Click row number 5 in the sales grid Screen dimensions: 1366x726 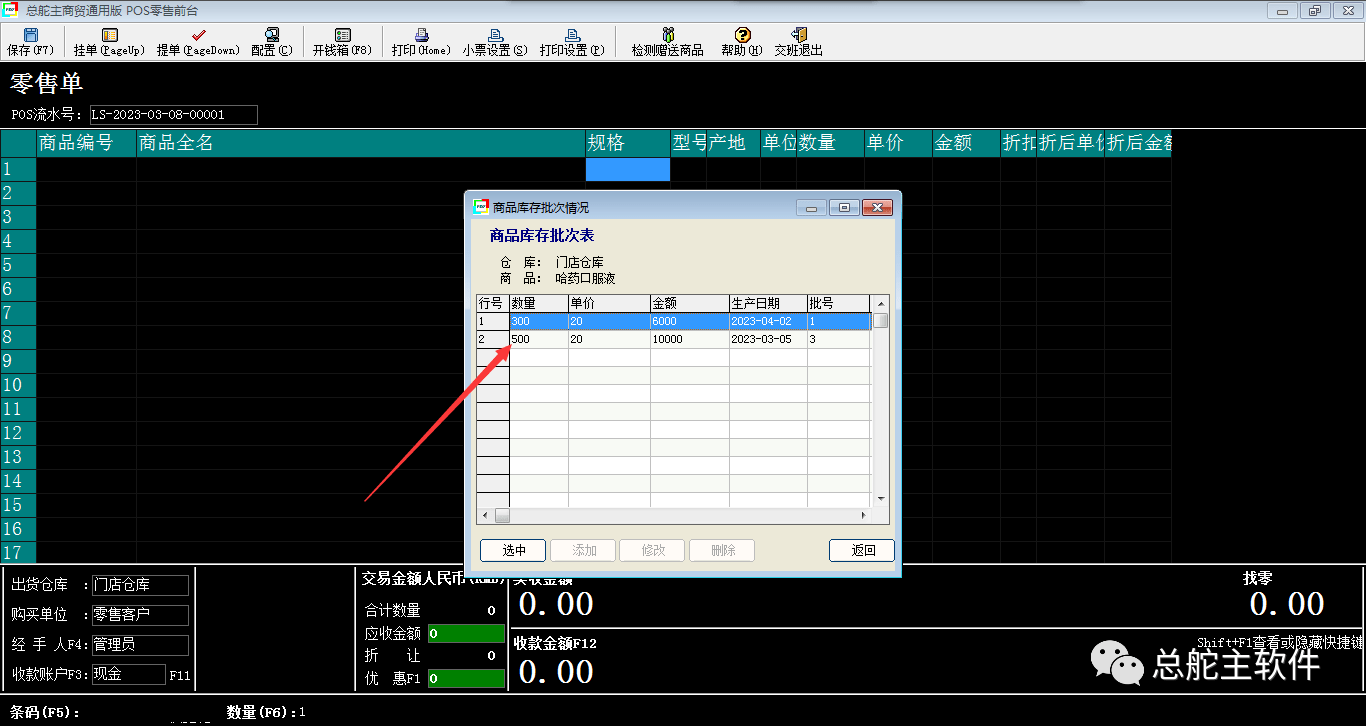[18, 265]
